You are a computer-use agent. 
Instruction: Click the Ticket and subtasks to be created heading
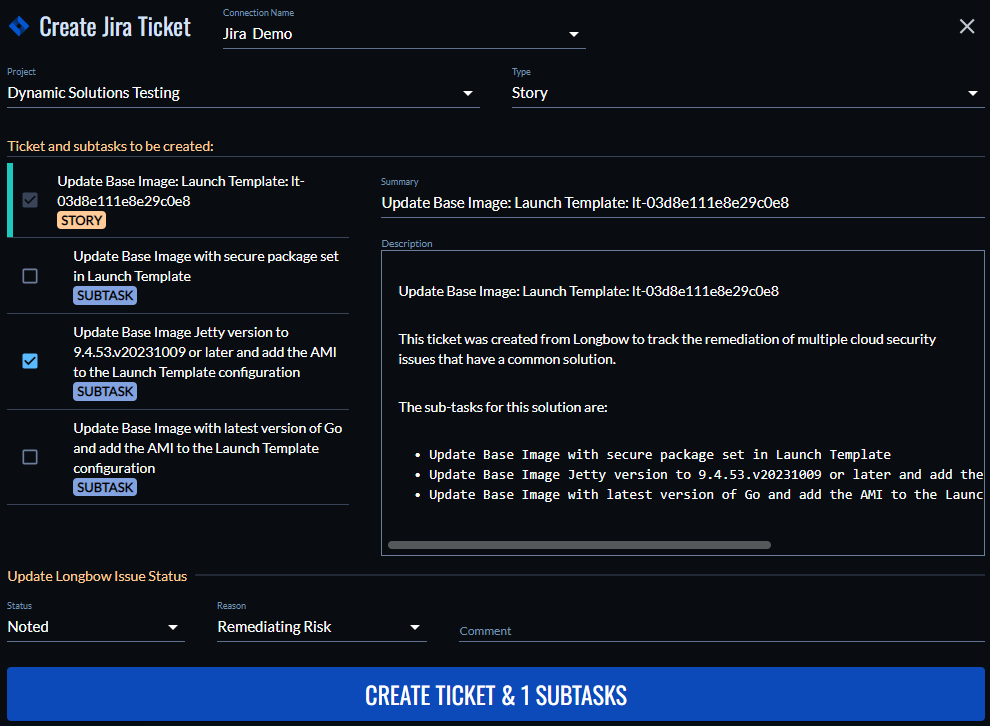pos(110,146)
